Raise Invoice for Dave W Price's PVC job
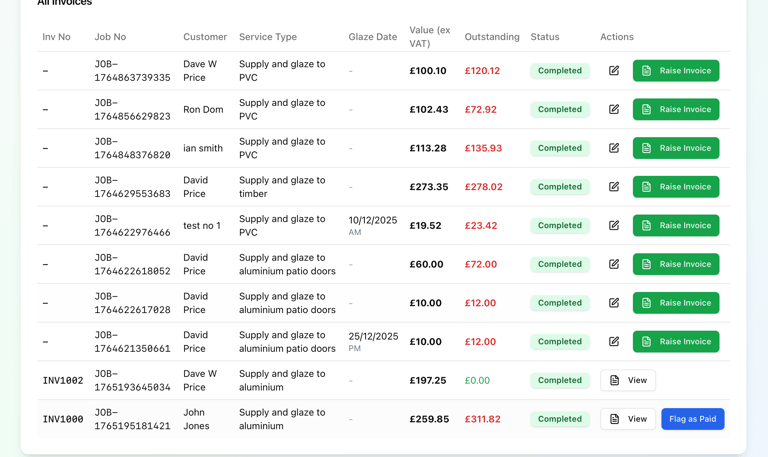This screenshot has width=768, height=457. pyautogui.click(x=676, y=71)
